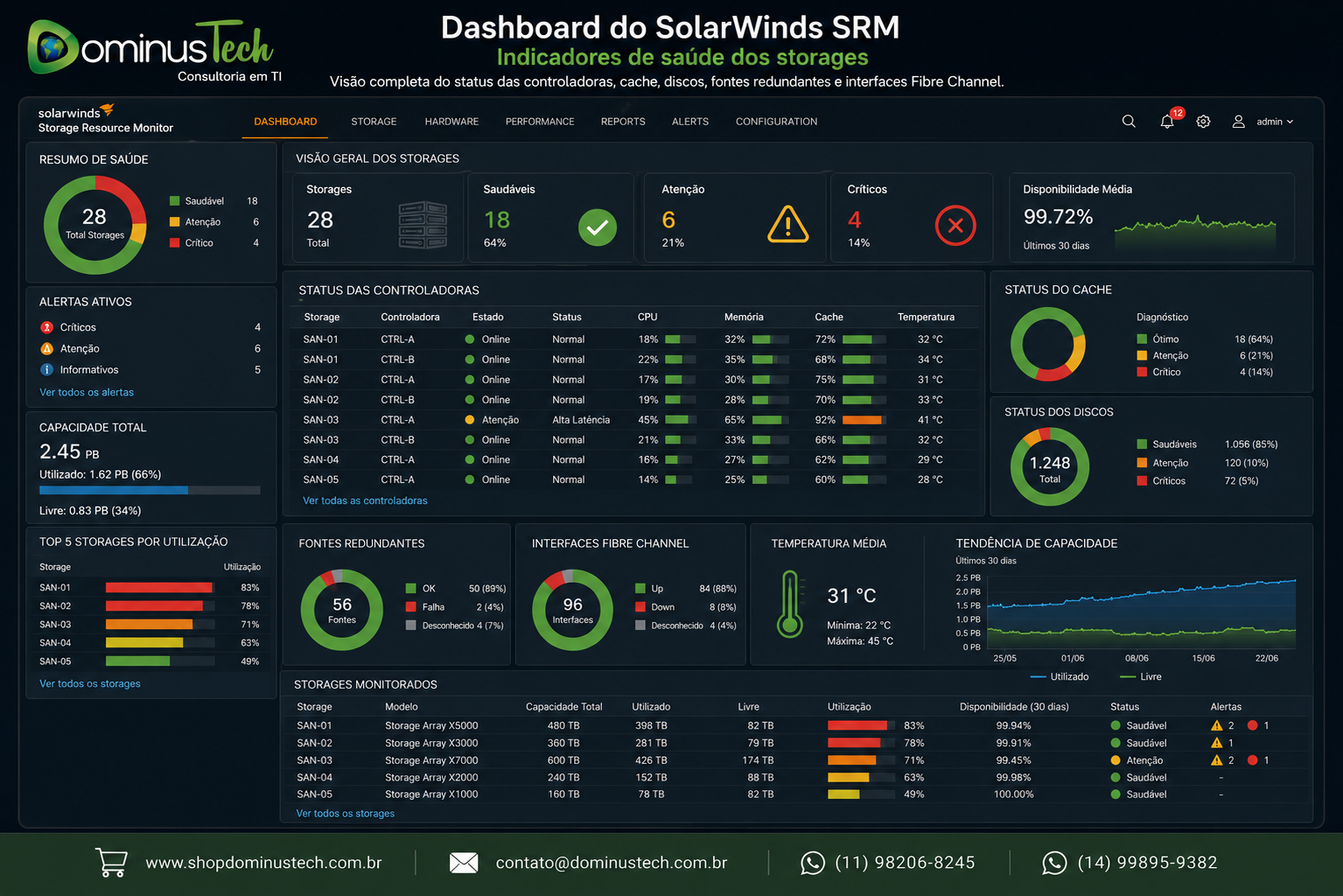
Task: Click the Utilização column header in monitored storages
Action: [849, 707]
